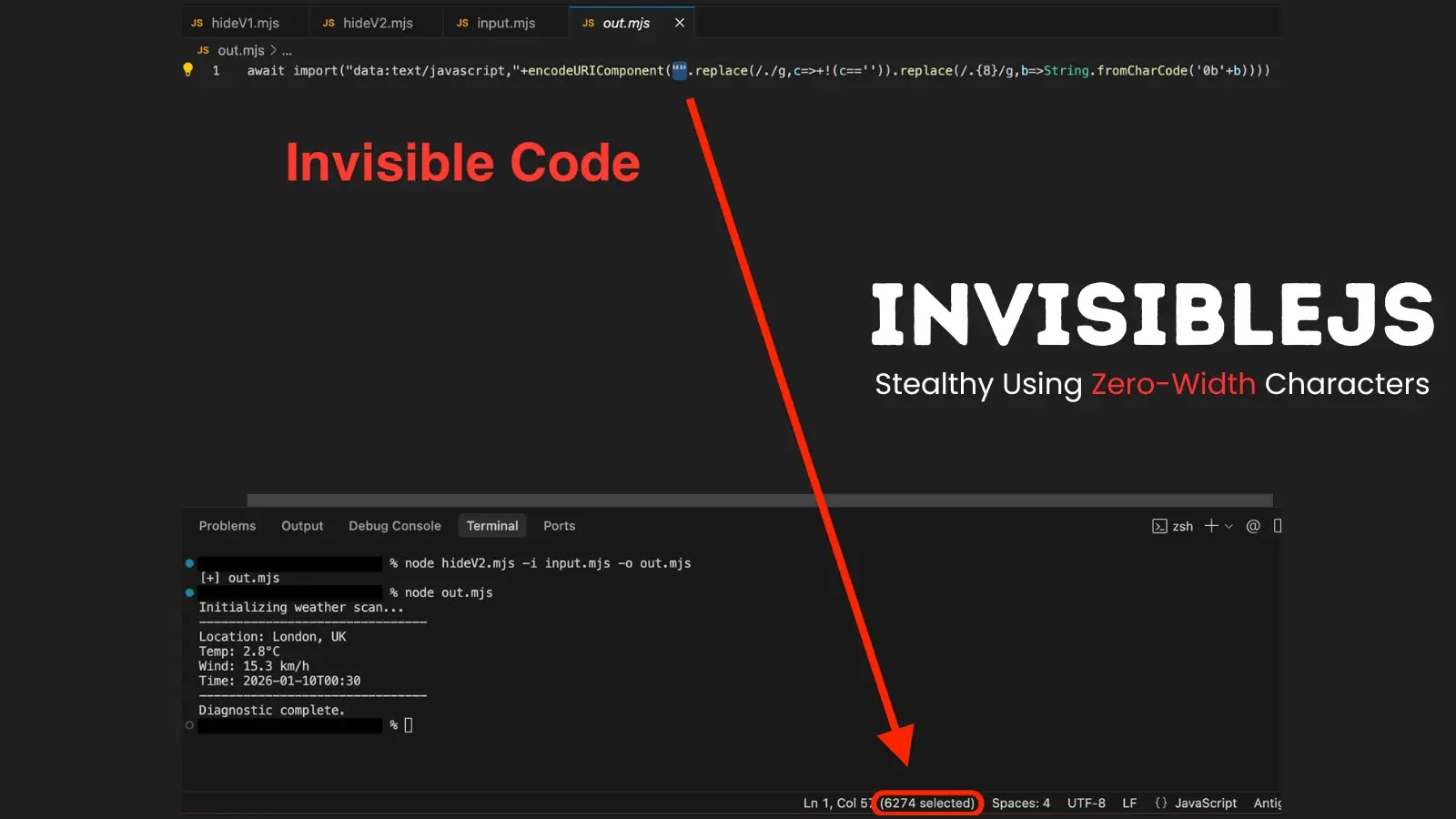Switch to the Debug Console tab
Viewport: 1456px width, 819px height.
pos(394,526)
